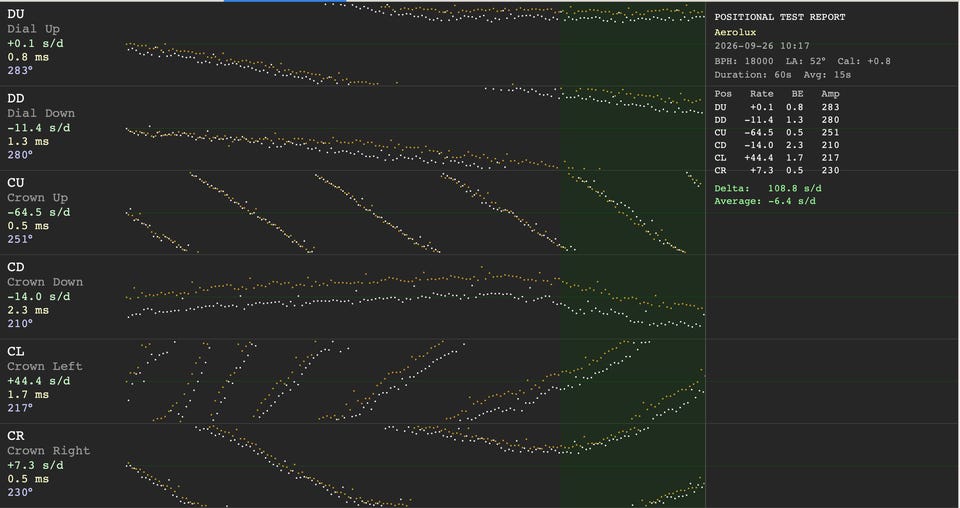Click the "-14.0 s/d" rate reading
960x508 pixels.
pyautogui.click(x=39, y=297)
